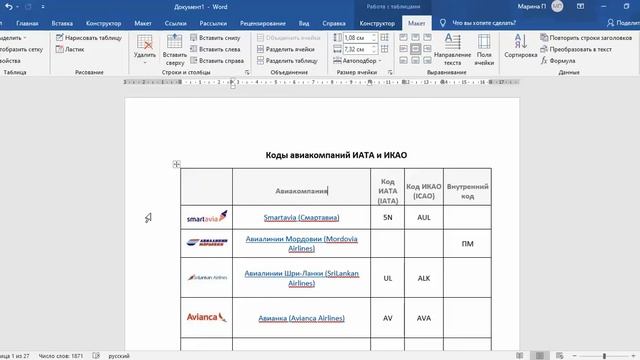
Task: Insert a Формула into the table
Action: pos(558,60)
